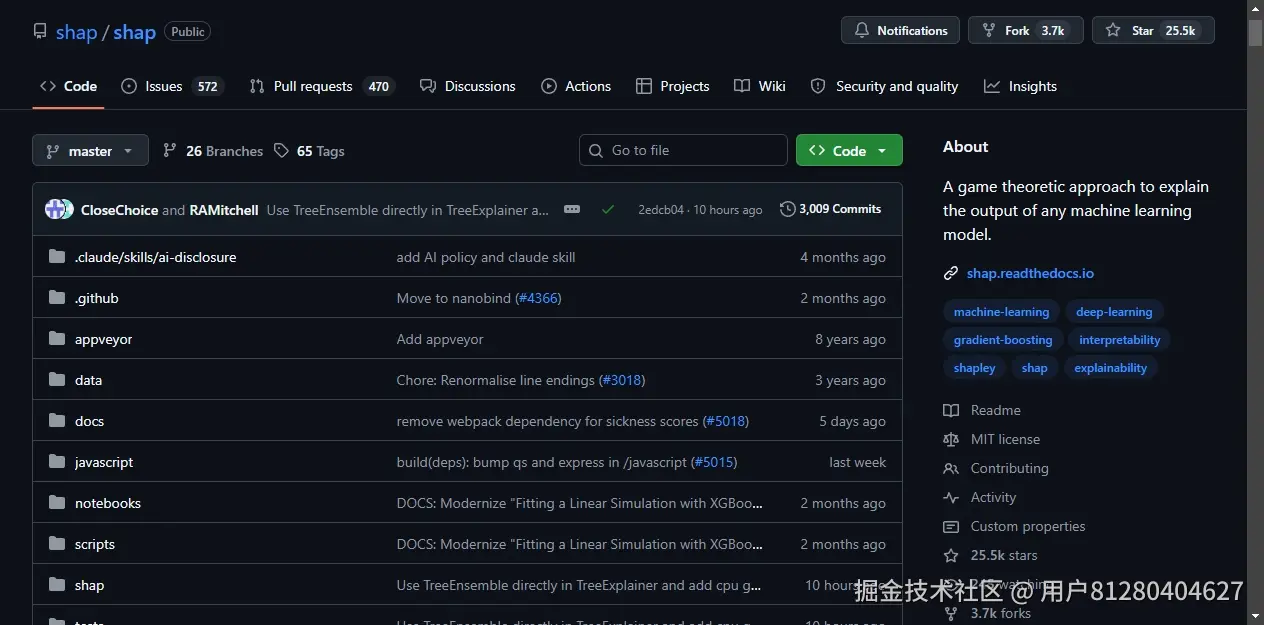Click 'Add appveyor' commit message
This screenshot has height=625, width=1264.
coord(440,339)
